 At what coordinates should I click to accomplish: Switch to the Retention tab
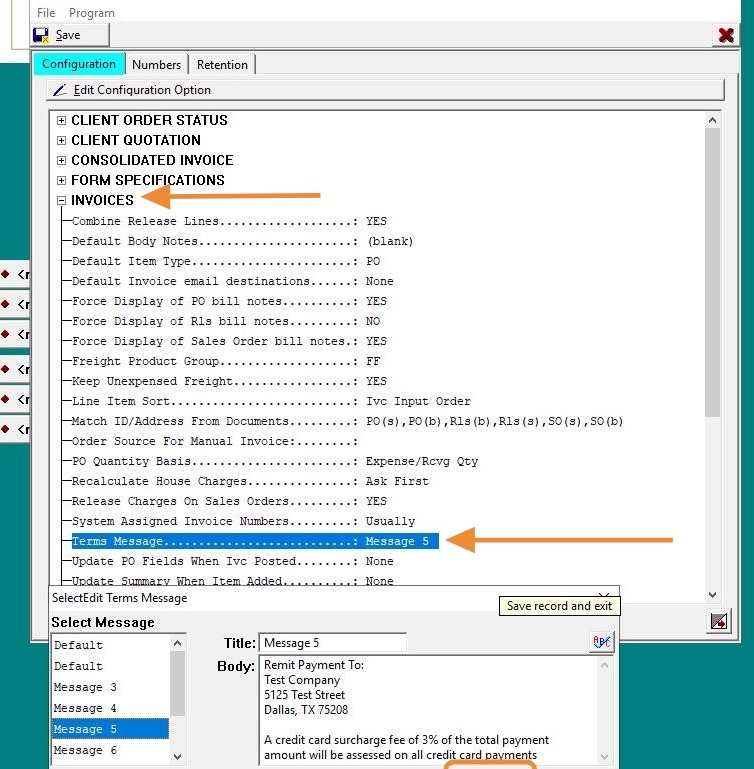tap(222, 65)
